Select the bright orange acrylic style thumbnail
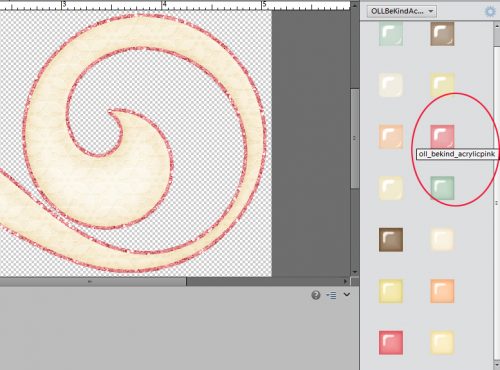Screen dimensions: 500x370 click(442, 291)
